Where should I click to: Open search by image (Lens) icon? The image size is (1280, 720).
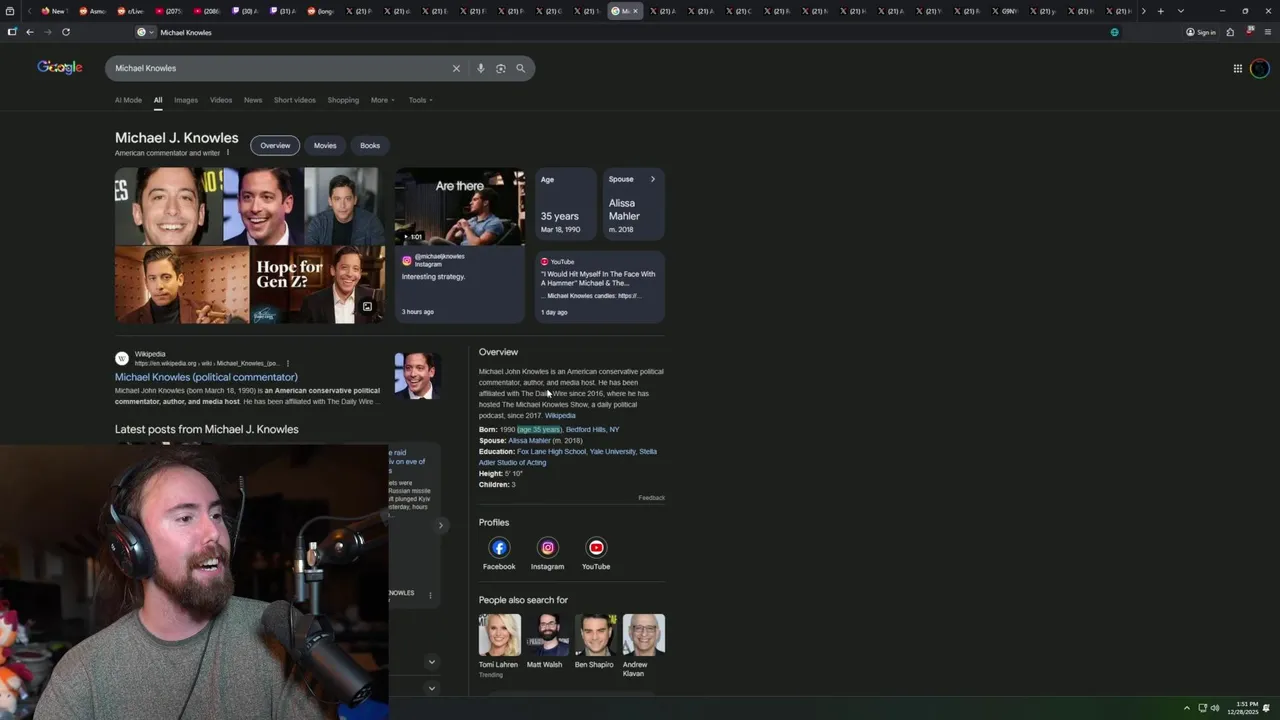pos(501,68)
